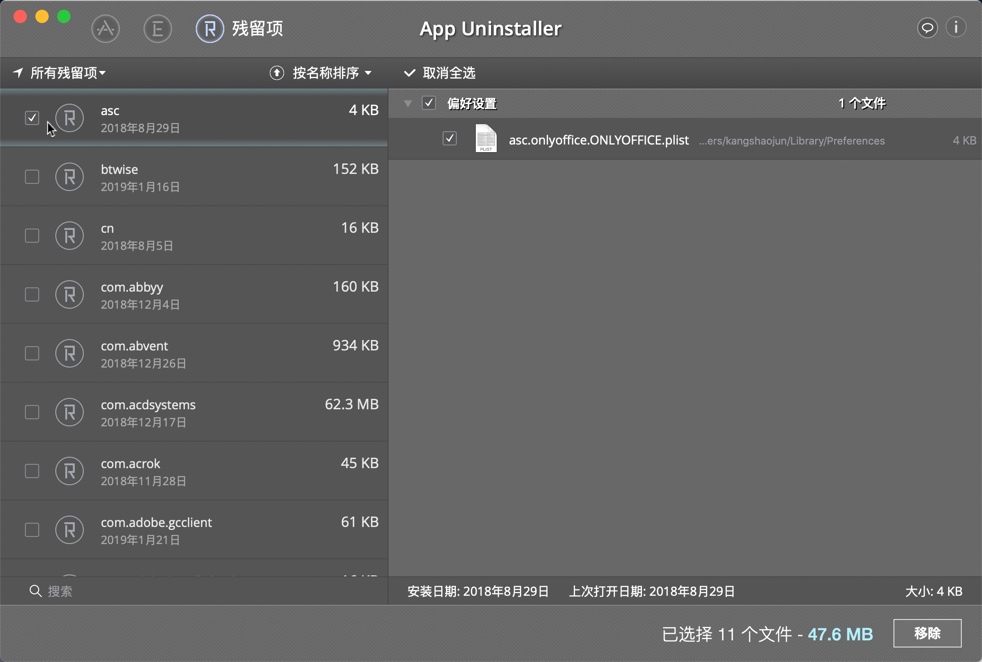Image resolution: width=982 pixels, height=662 pixels.
Task: Uncheck asc.onlyoffice.ONLYOFFICE.plist in the 偏好设置 group
Action: 450,138
